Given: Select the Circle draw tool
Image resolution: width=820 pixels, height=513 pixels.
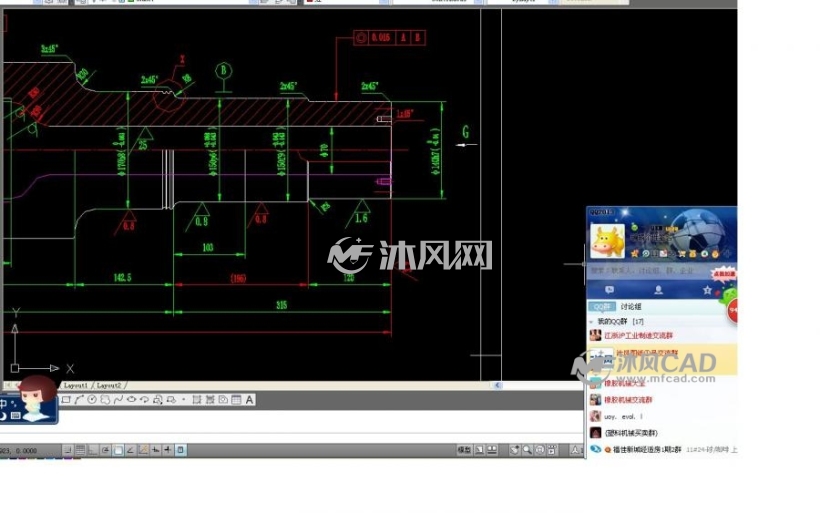Looking at the screenshot, I should point(92,400).
